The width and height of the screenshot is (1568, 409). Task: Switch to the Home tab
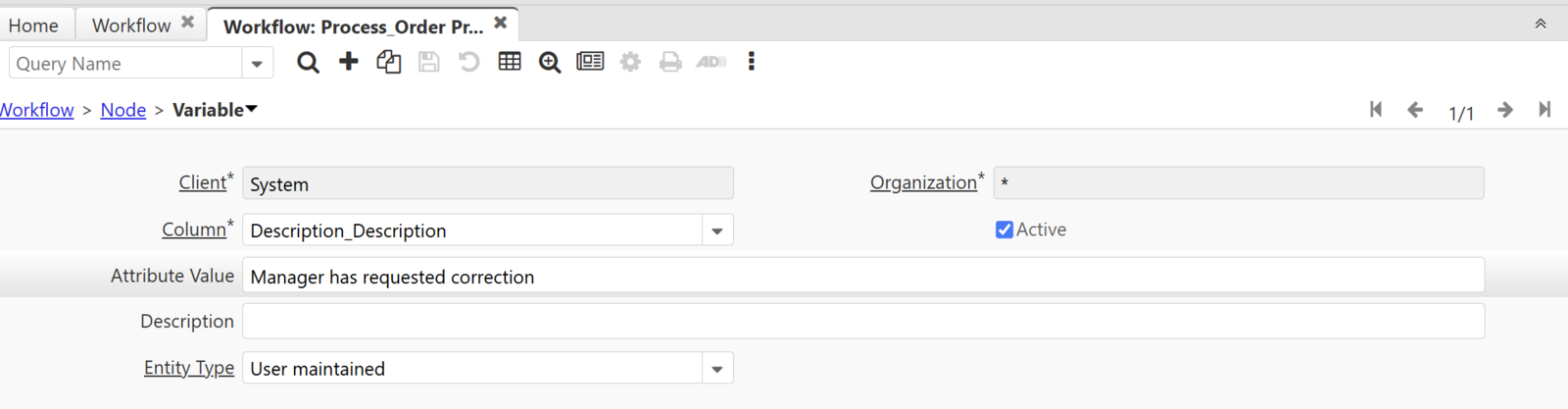click(33, 25)
